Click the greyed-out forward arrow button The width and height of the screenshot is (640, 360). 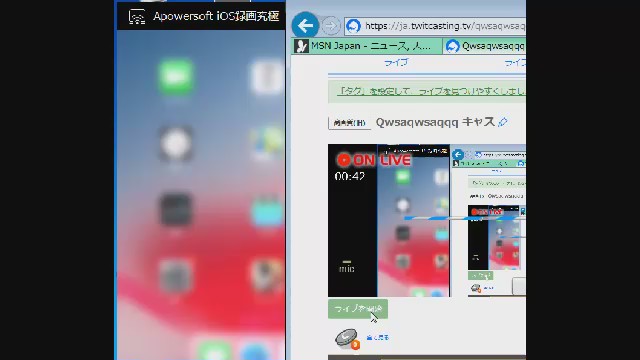click(331, 26)
